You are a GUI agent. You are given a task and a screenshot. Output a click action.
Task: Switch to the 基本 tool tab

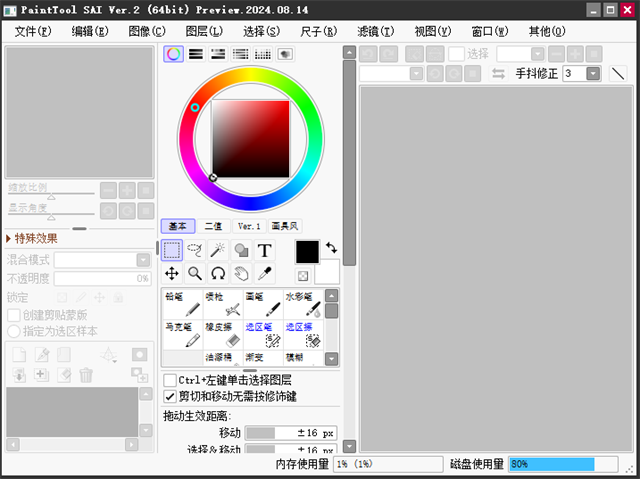[x=178, y=226]
